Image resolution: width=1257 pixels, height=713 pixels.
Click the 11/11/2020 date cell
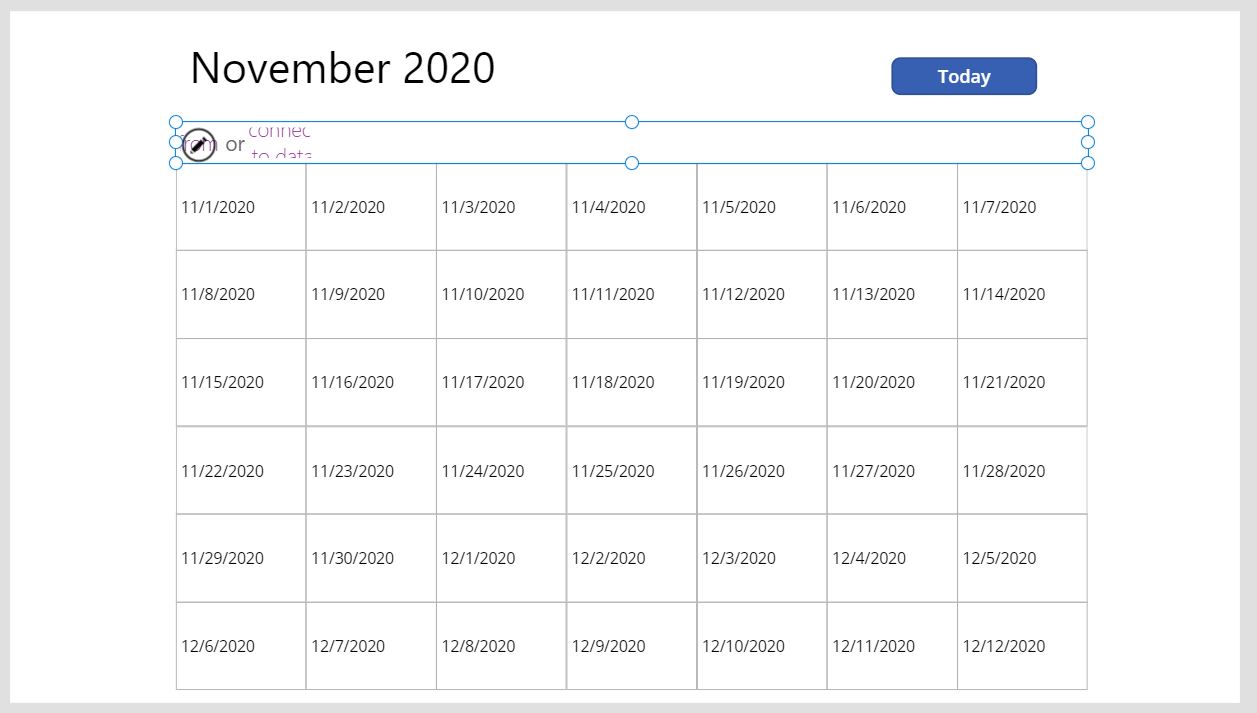pos(631,294)
